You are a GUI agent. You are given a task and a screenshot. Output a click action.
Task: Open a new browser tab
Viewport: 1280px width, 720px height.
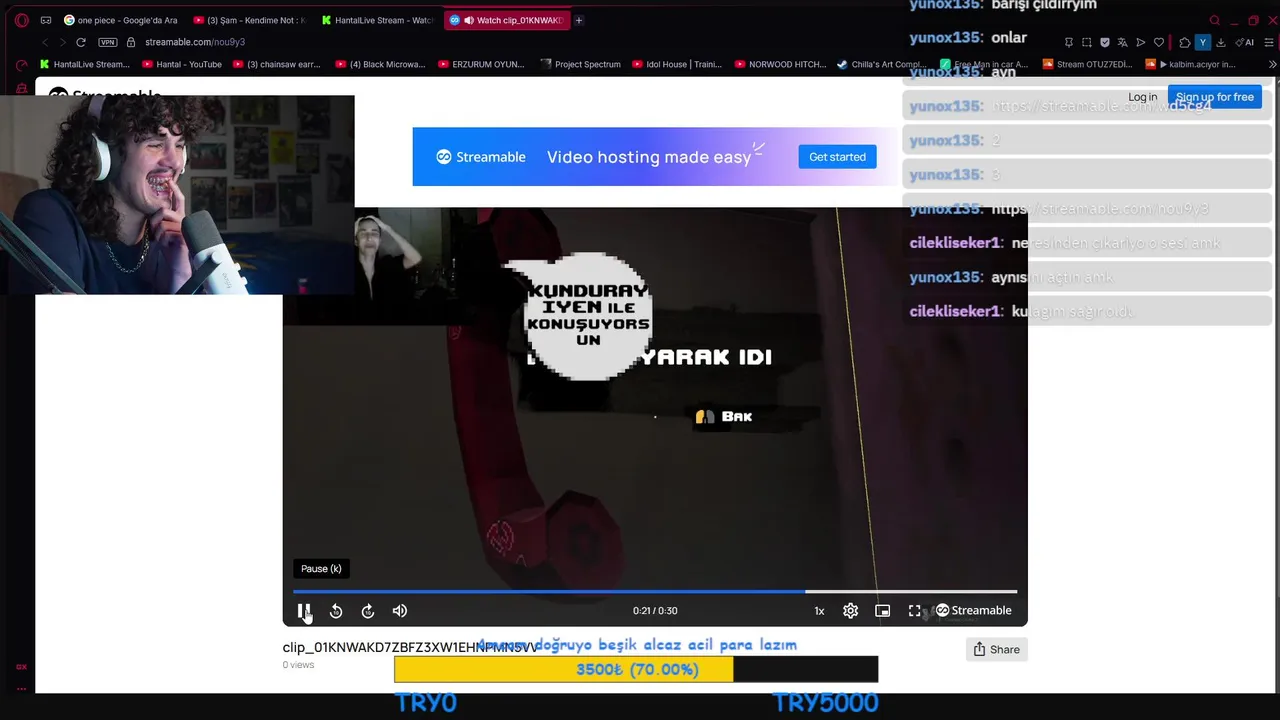tap(579, 20)
